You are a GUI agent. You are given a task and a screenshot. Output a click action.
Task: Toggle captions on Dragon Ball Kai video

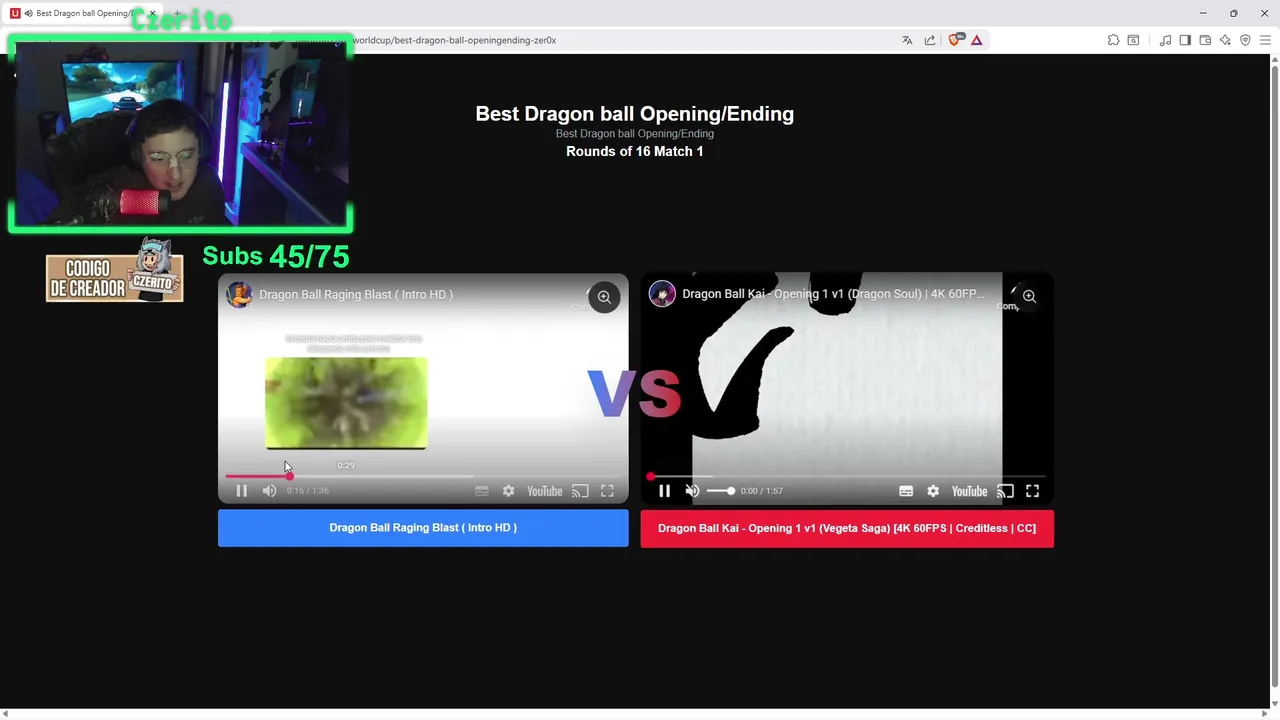[x=906, y=491]
